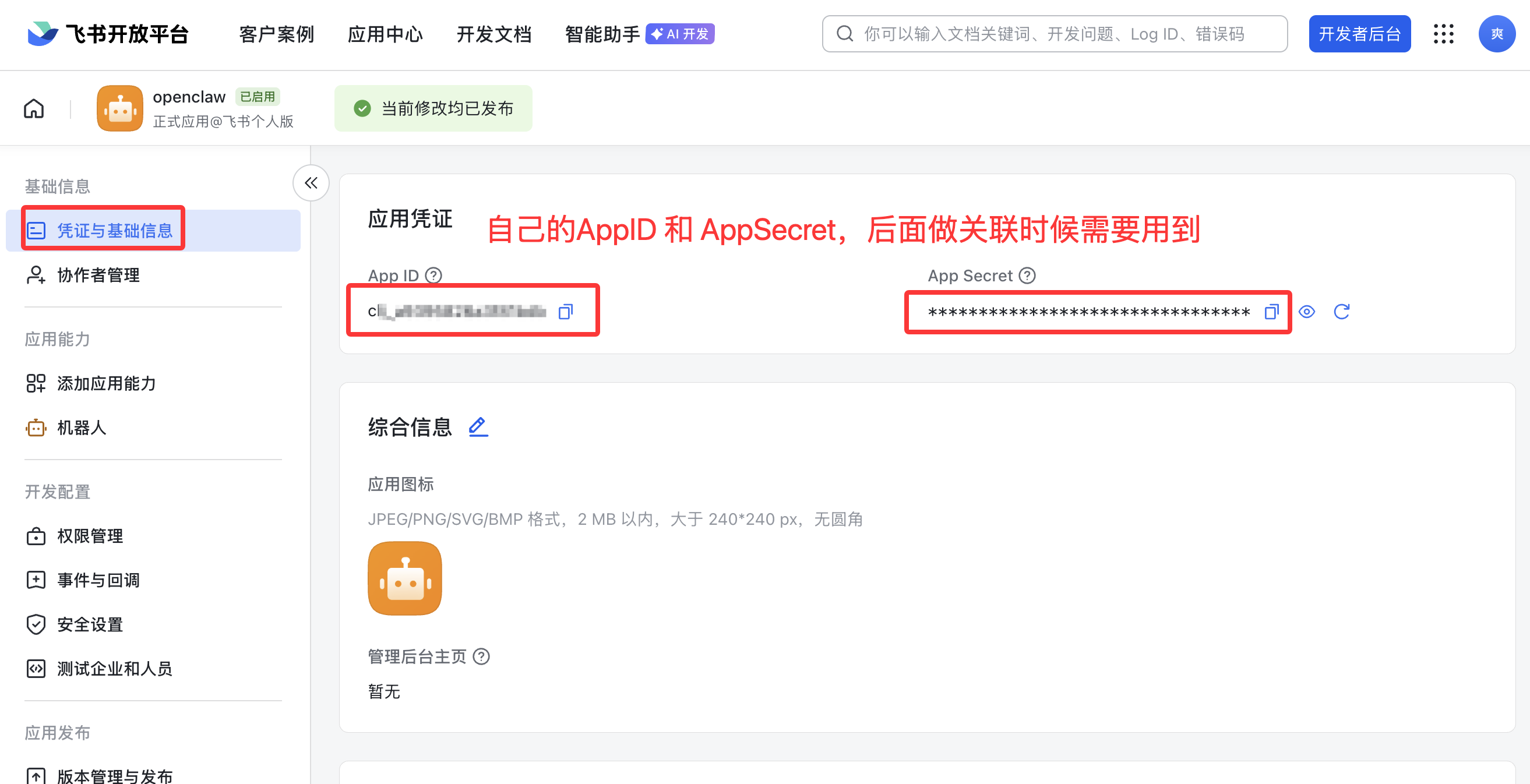Reveal App Secret with the eye icon
The width and height of the screenshot is (1530, 784).
(1307, 311)
